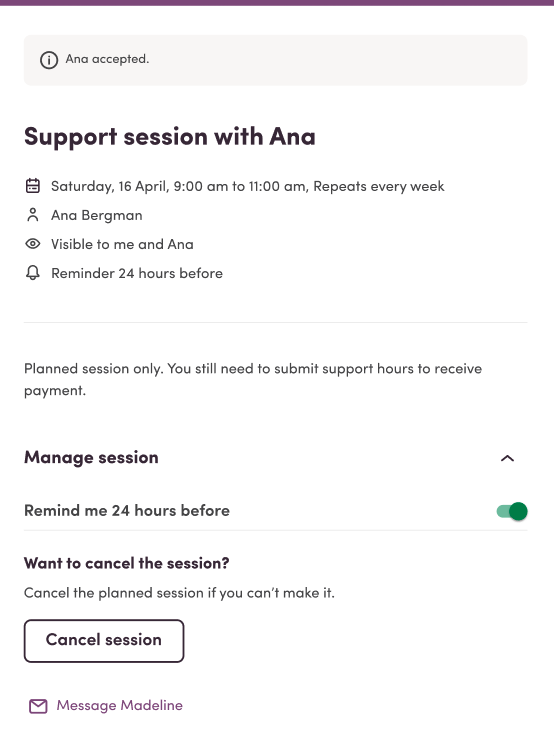Click the envelope icon by Message Madeline
The image size is (554, 756).
coord(38,706)
